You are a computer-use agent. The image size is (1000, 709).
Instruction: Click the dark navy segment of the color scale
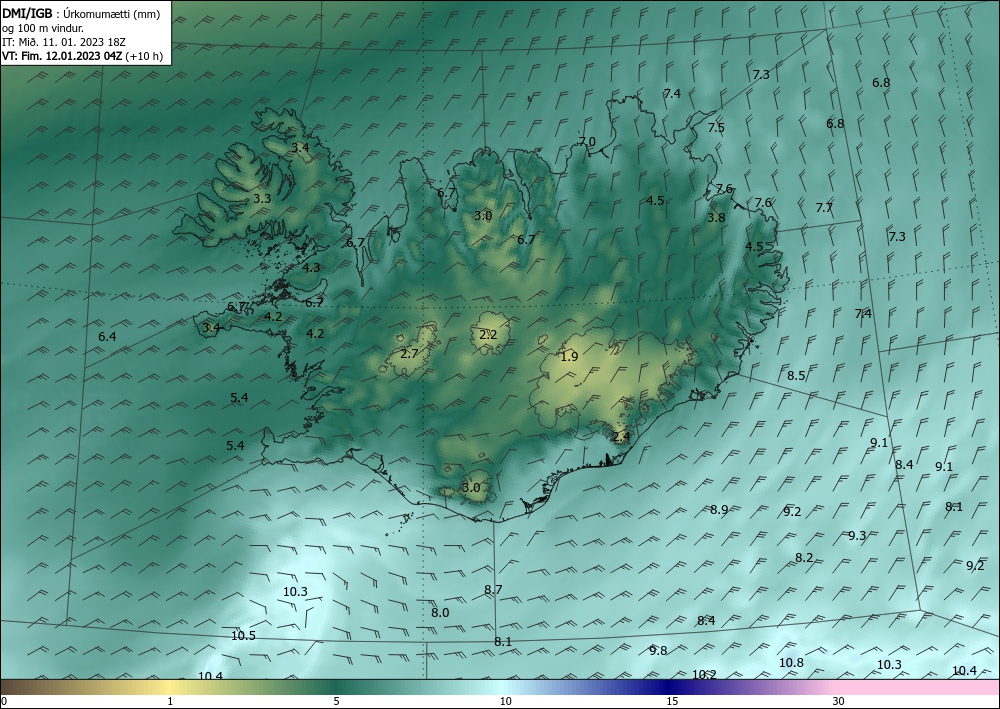(670, 688)
